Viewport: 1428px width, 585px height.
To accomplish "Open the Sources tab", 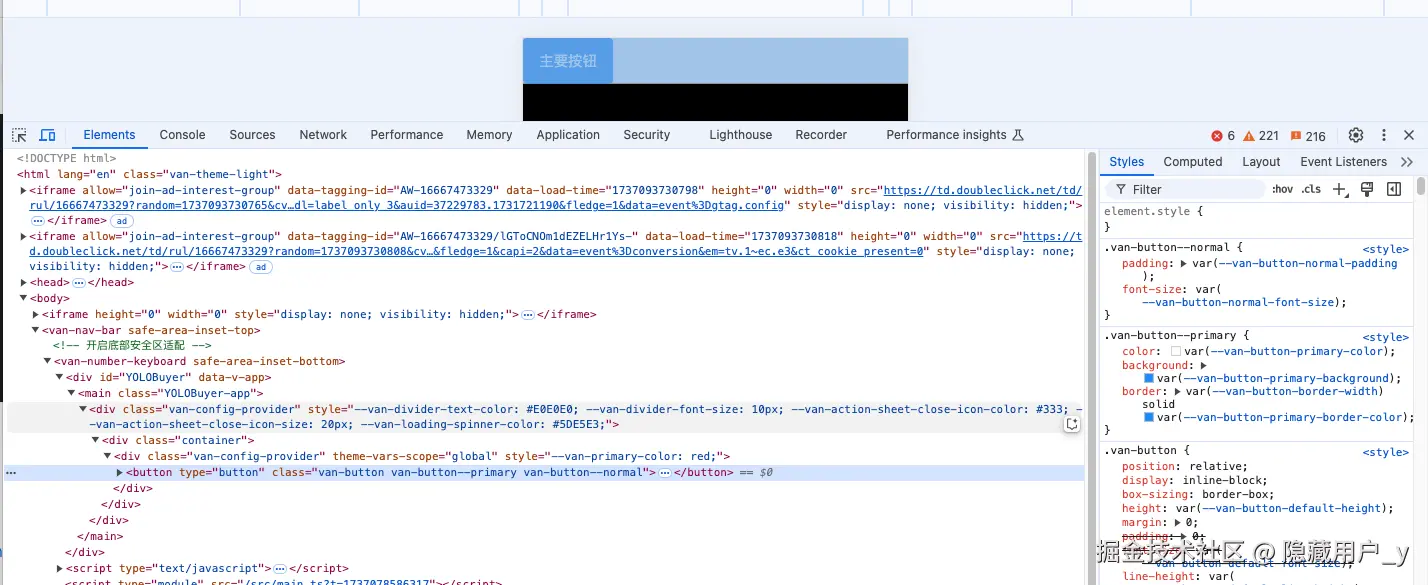I will (252, 135).
